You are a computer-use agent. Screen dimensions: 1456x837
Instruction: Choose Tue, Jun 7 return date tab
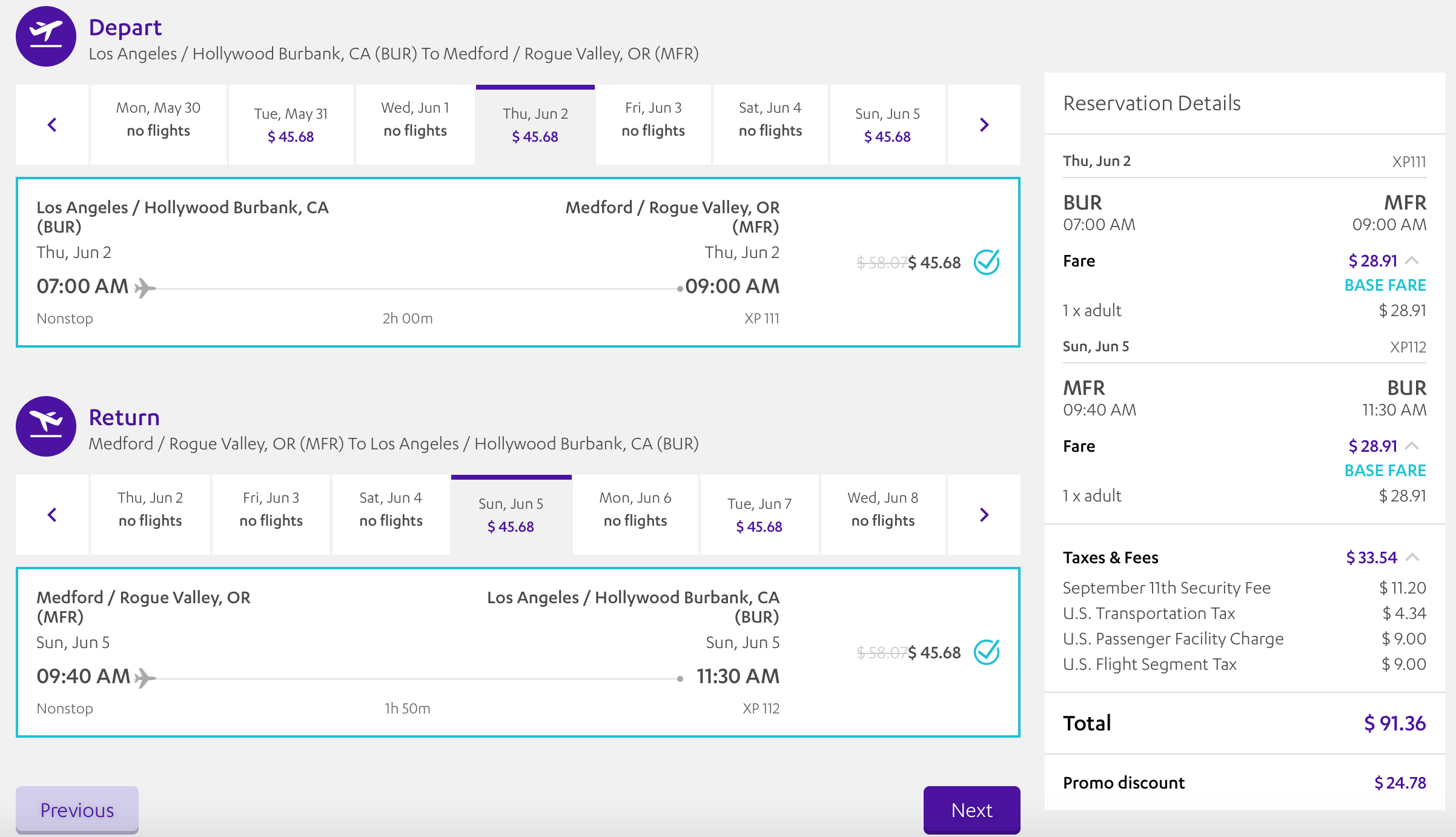[x=759, y=515]
